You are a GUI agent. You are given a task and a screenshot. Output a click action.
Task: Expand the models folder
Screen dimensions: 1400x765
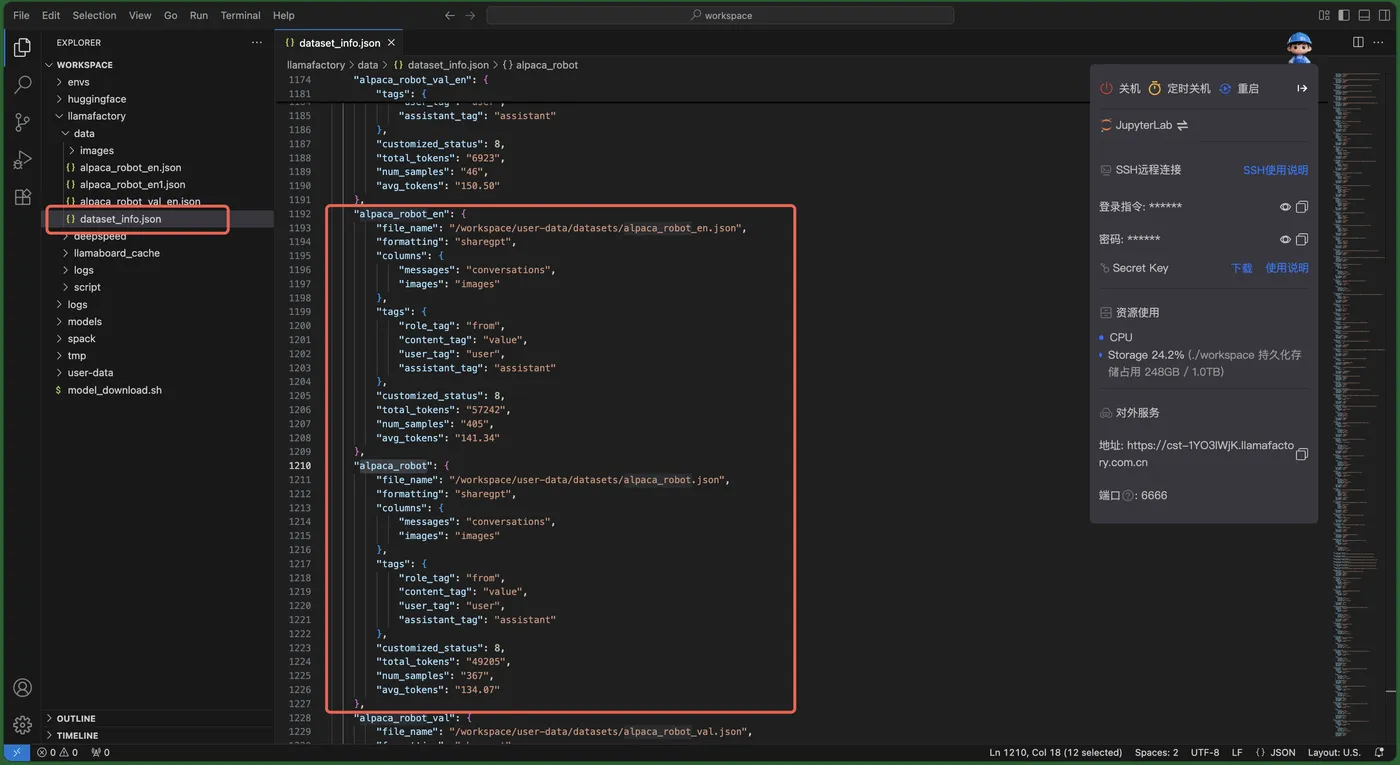coord(84,321)
